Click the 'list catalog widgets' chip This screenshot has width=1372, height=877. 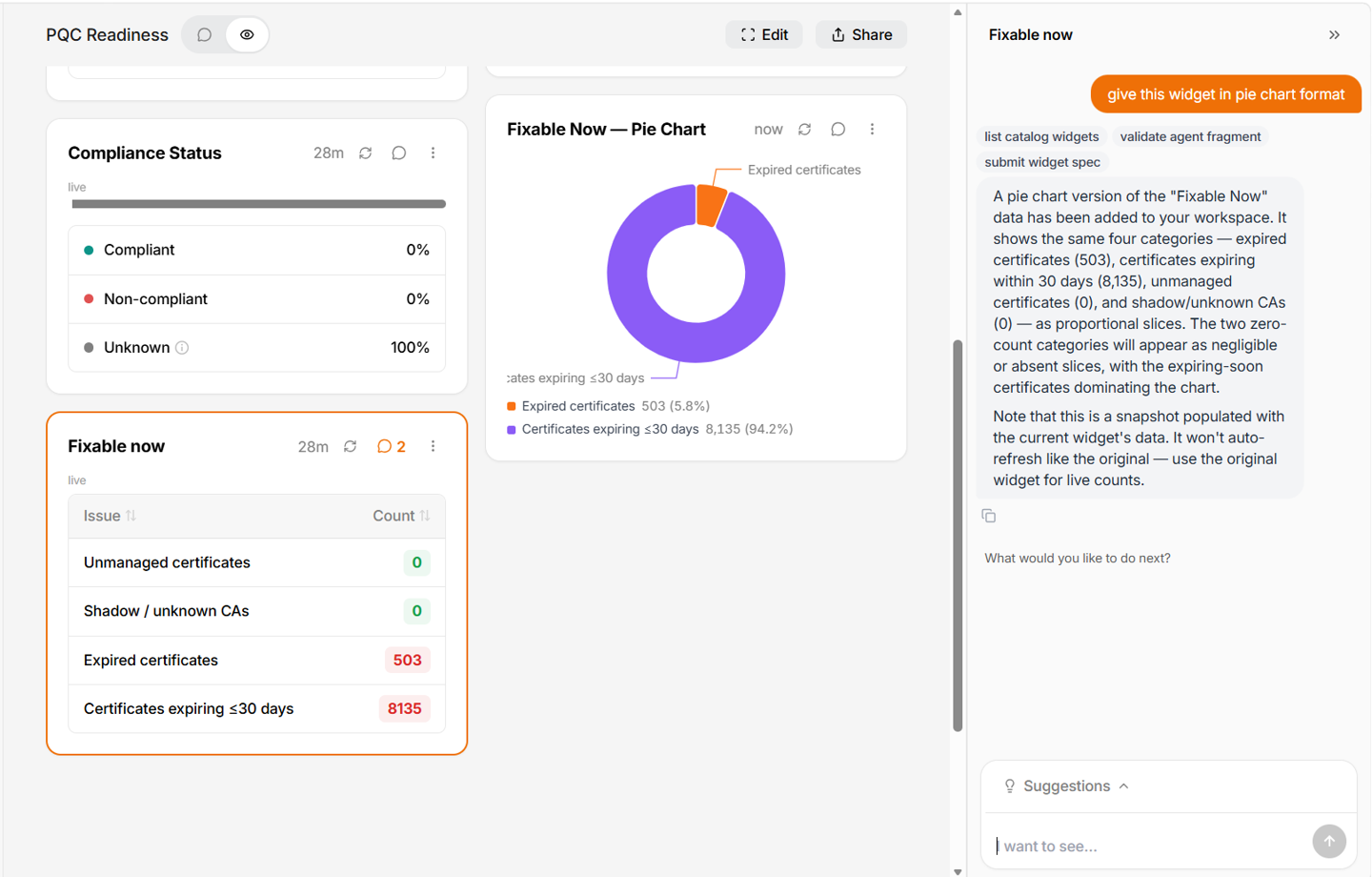point(1041,136)
